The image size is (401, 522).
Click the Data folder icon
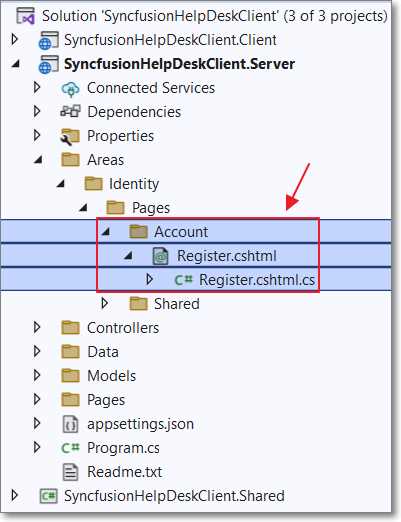(71, 352)
